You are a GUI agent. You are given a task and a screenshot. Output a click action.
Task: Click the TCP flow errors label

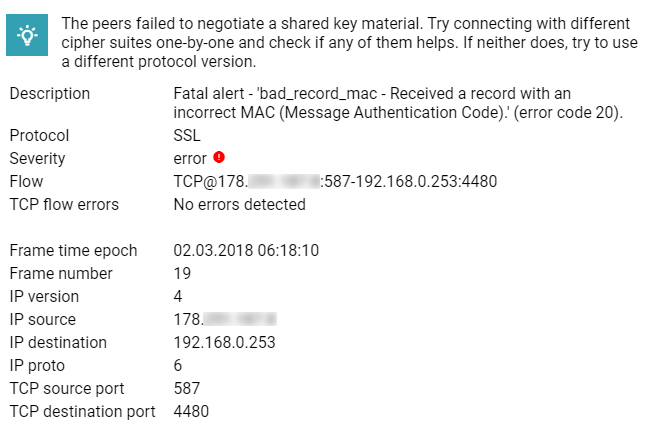(64, 205)
